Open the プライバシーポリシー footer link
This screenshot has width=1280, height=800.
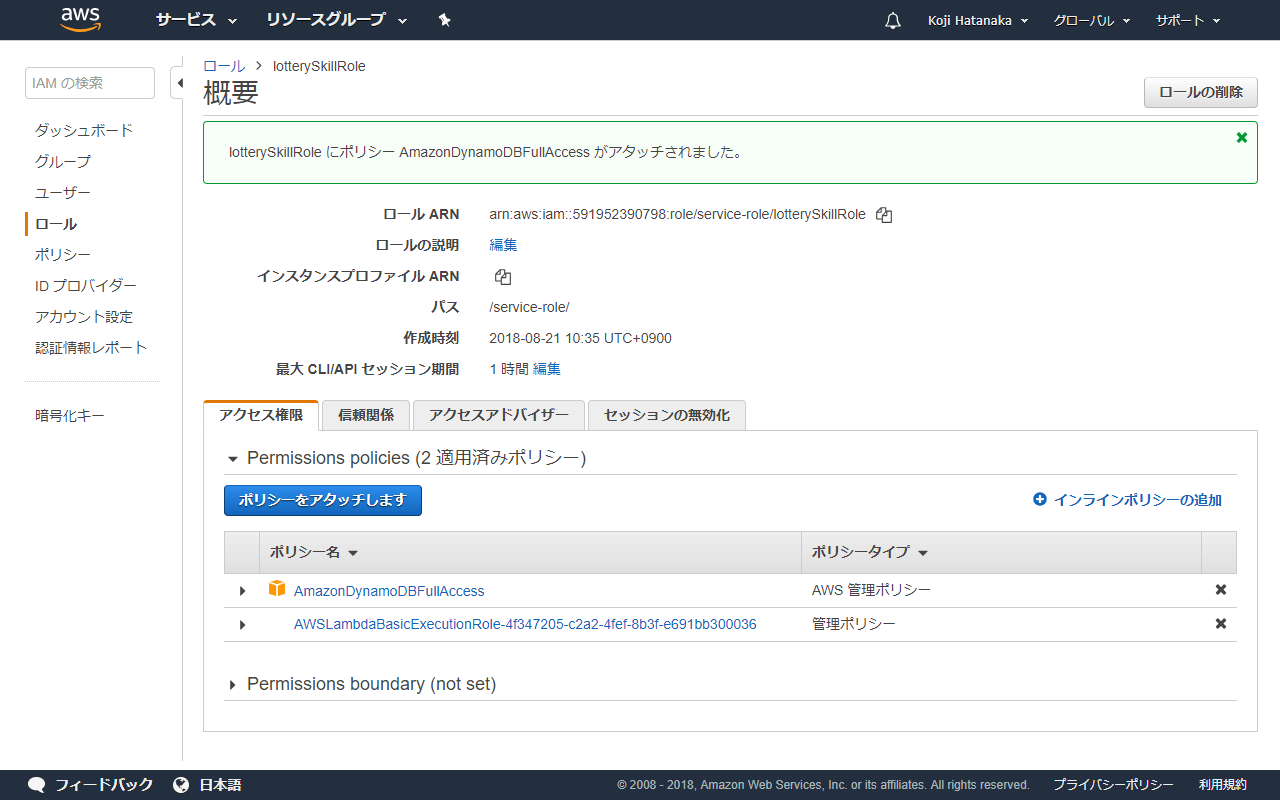[1114, 785]
